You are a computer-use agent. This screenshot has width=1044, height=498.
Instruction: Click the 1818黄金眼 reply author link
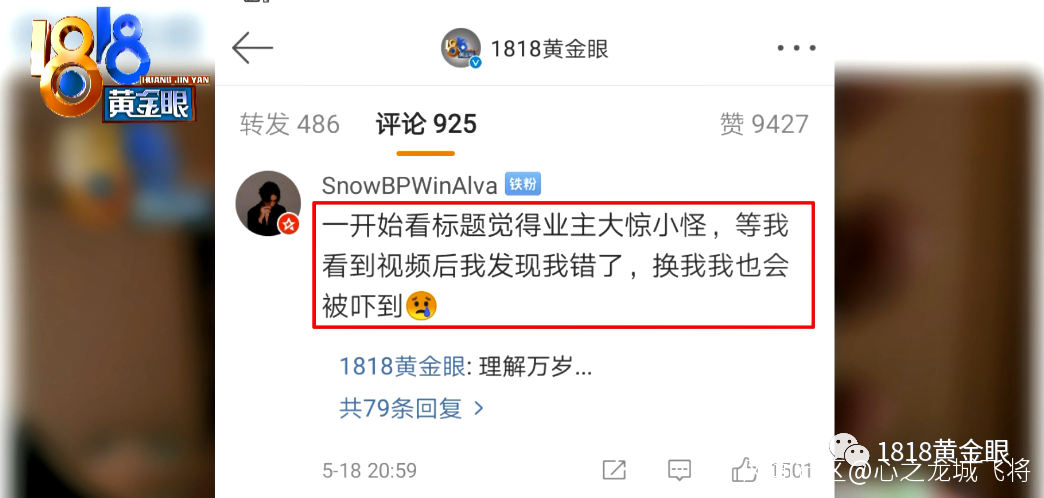click(402, 366)
